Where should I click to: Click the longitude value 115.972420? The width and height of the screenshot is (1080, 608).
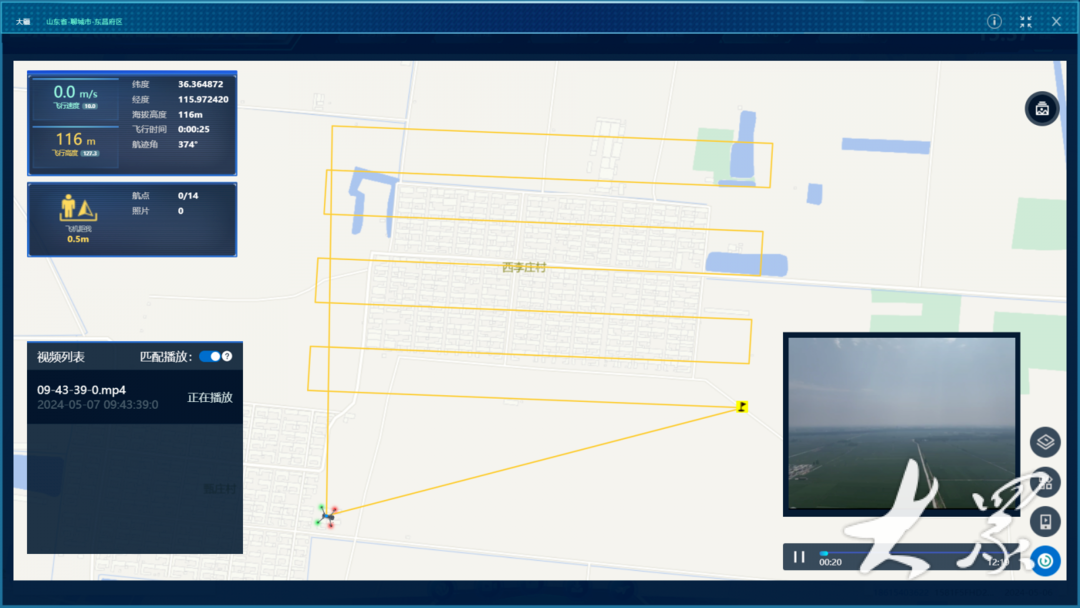(x=203, y=99)
